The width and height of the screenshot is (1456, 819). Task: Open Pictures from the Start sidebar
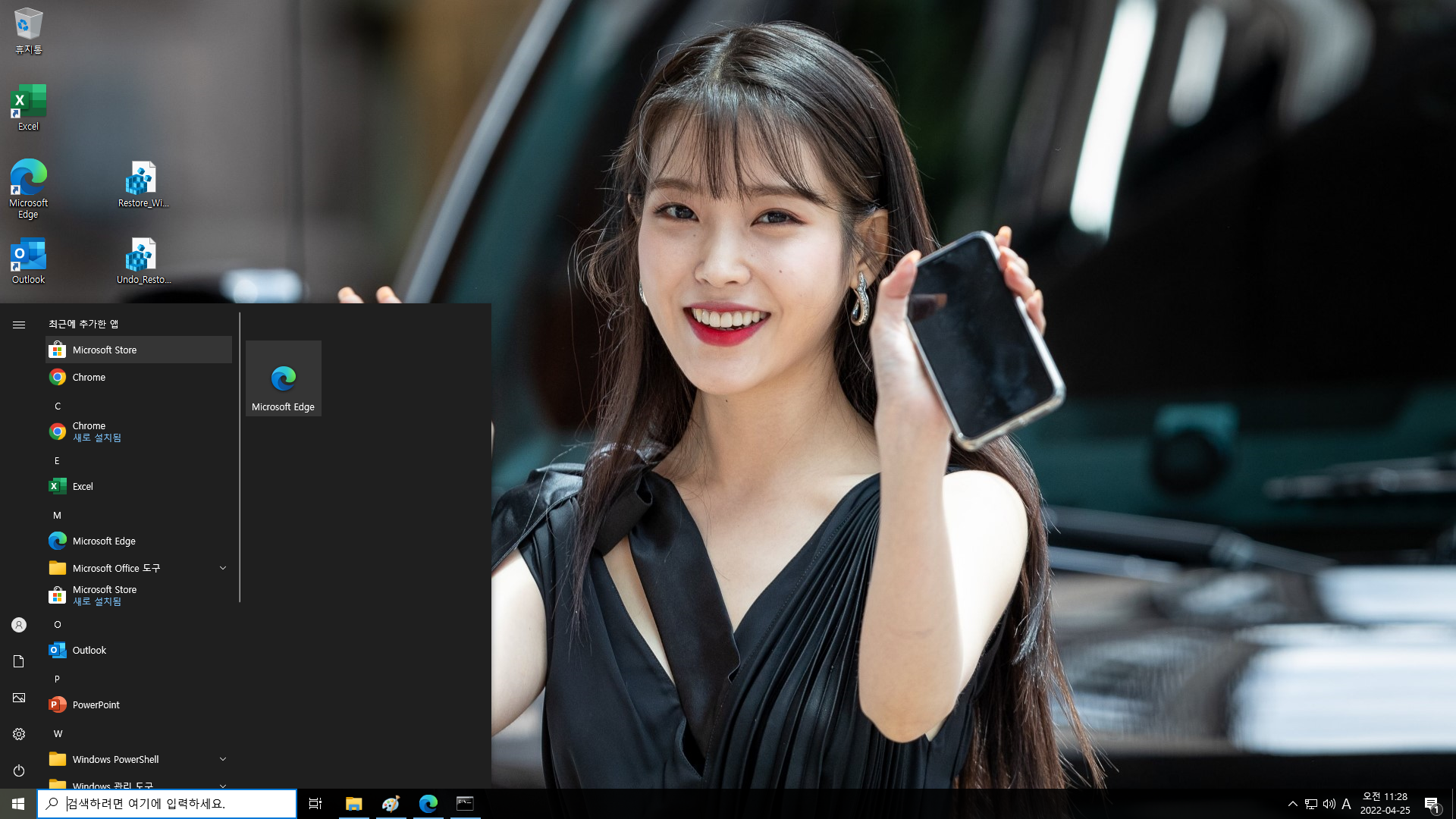point(19,698)
